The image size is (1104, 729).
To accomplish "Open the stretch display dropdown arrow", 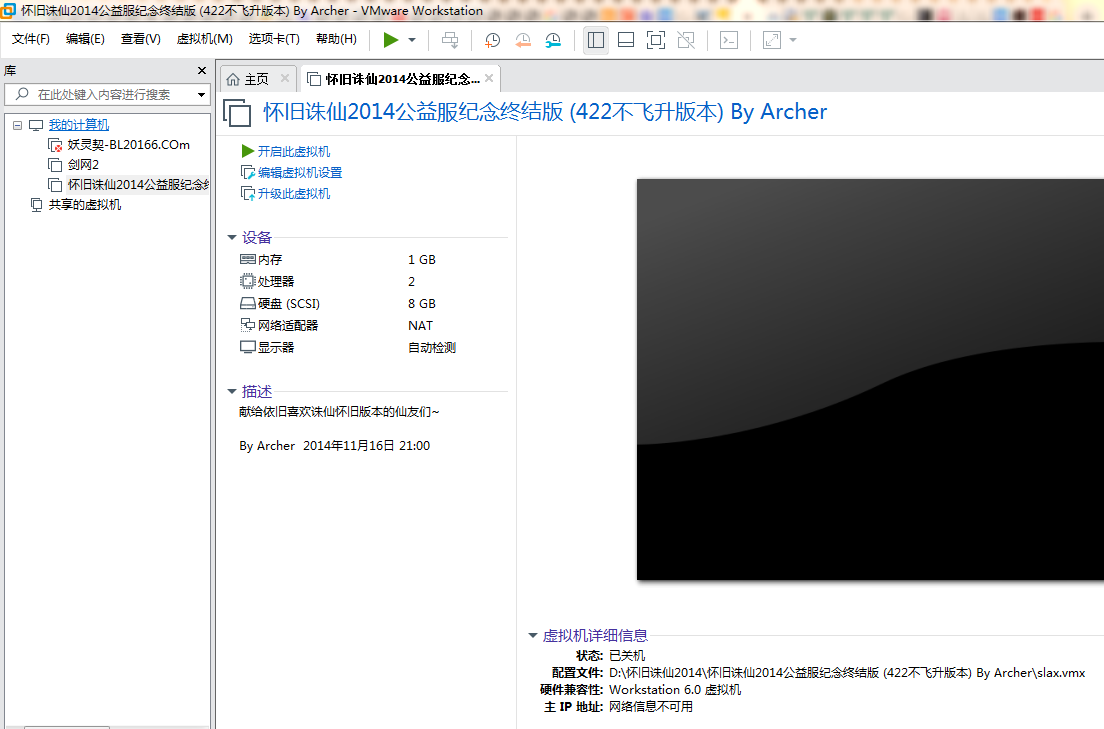I will pos(793,40).
